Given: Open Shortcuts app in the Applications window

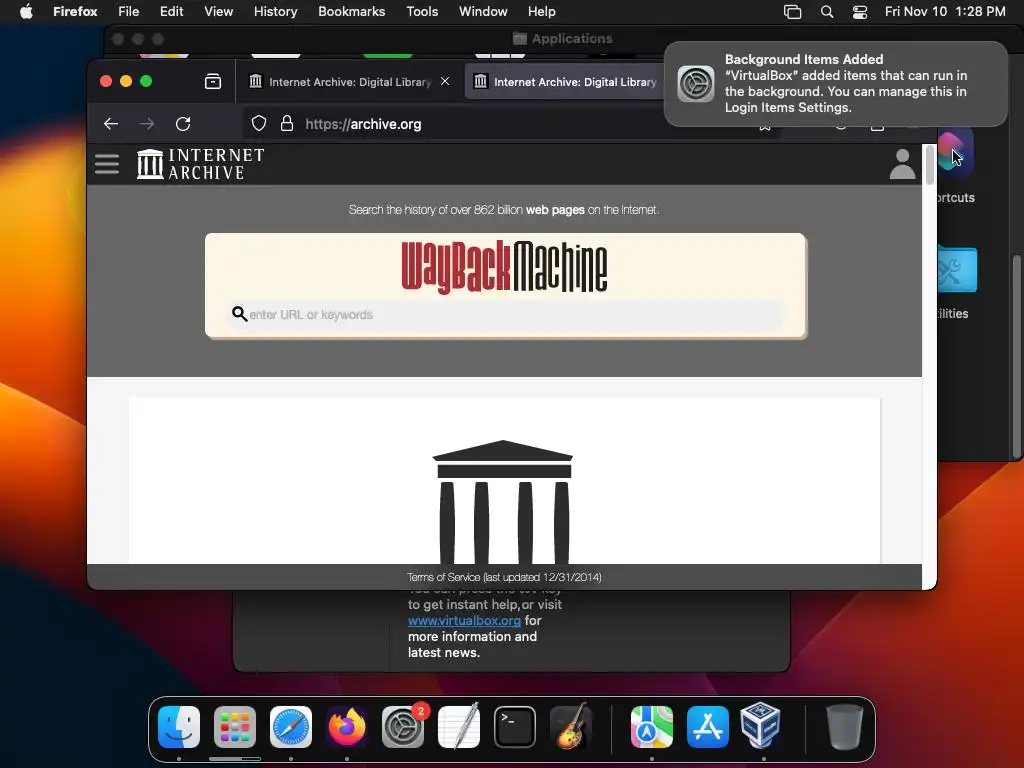Looking at the screenshot, I should [955, 152].
